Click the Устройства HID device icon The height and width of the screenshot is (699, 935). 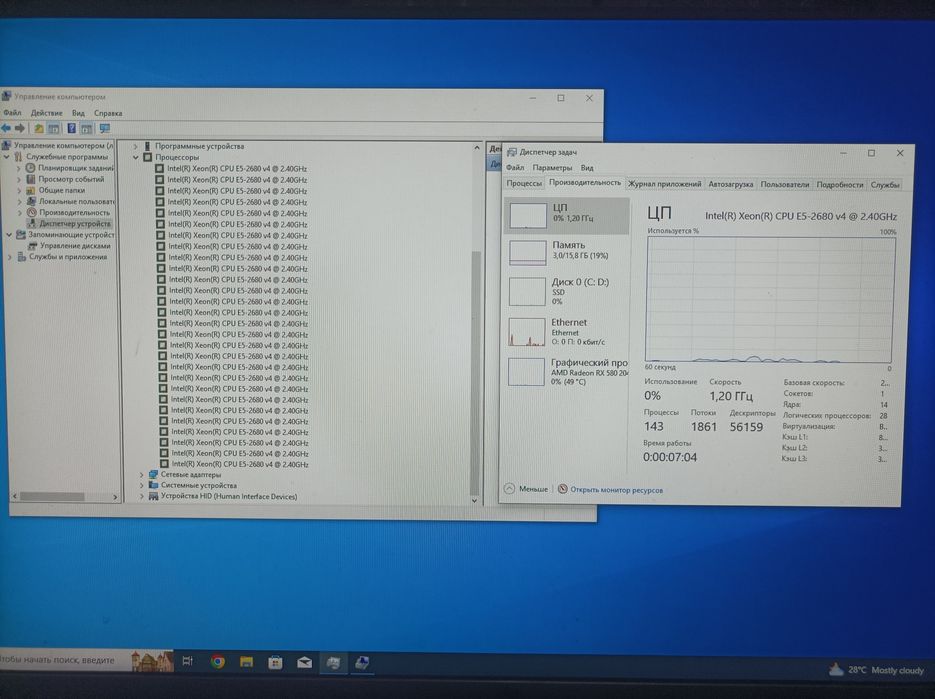click(153, 496)
